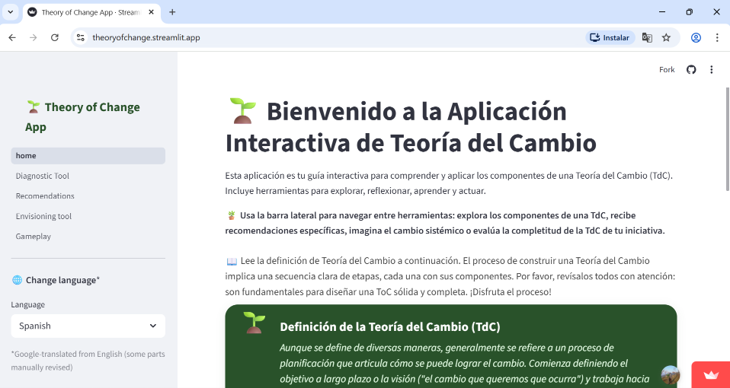View site information icon in address bar
This screenshot has height=388, width=730.
(81, 38)
